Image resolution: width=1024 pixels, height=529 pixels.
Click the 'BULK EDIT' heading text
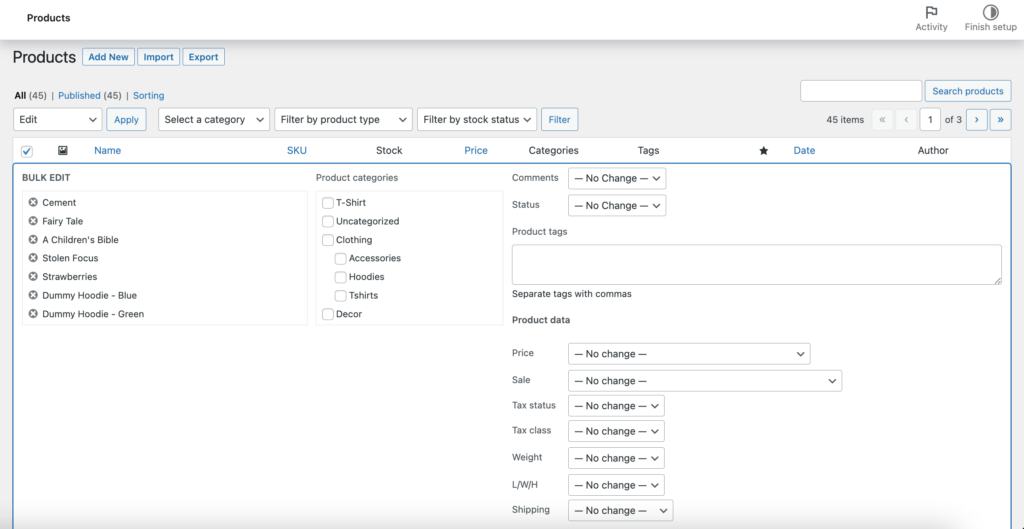tap(46, 177)
